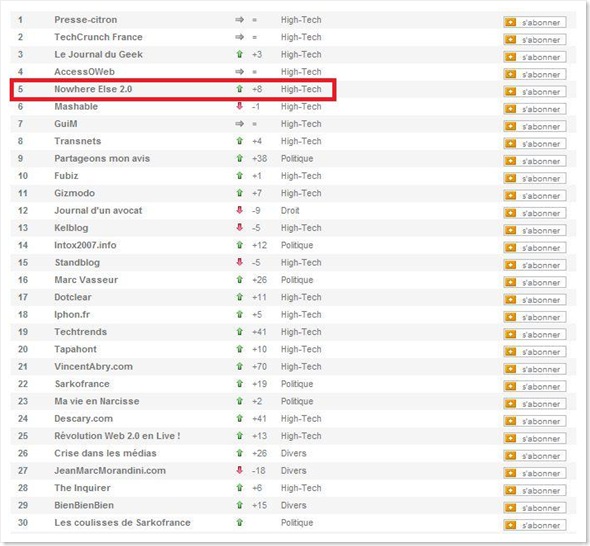The image size is (590, 546).
Task: Open Crise dans les médias
Action: [x=105, y=453]
